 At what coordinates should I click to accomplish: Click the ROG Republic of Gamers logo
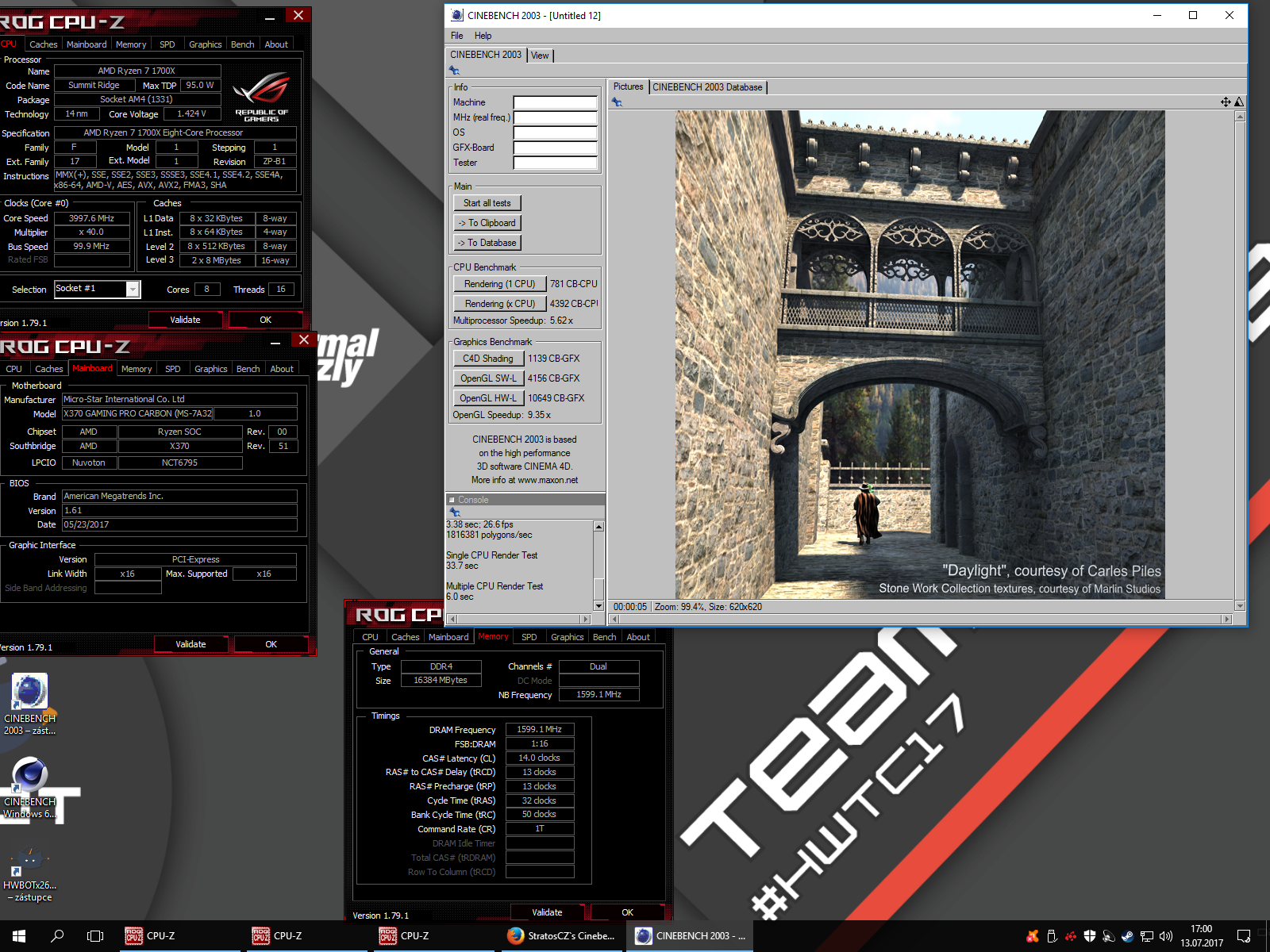pos(261,96)
